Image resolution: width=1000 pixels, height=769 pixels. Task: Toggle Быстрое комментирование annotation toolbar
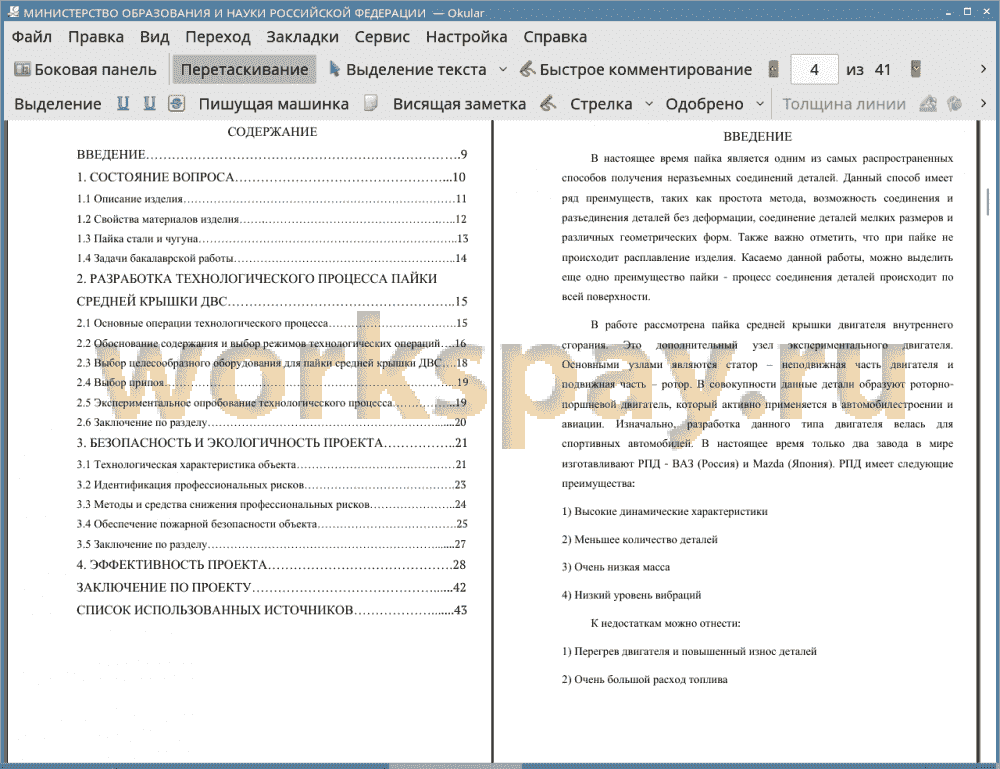[x=636, y=69]
